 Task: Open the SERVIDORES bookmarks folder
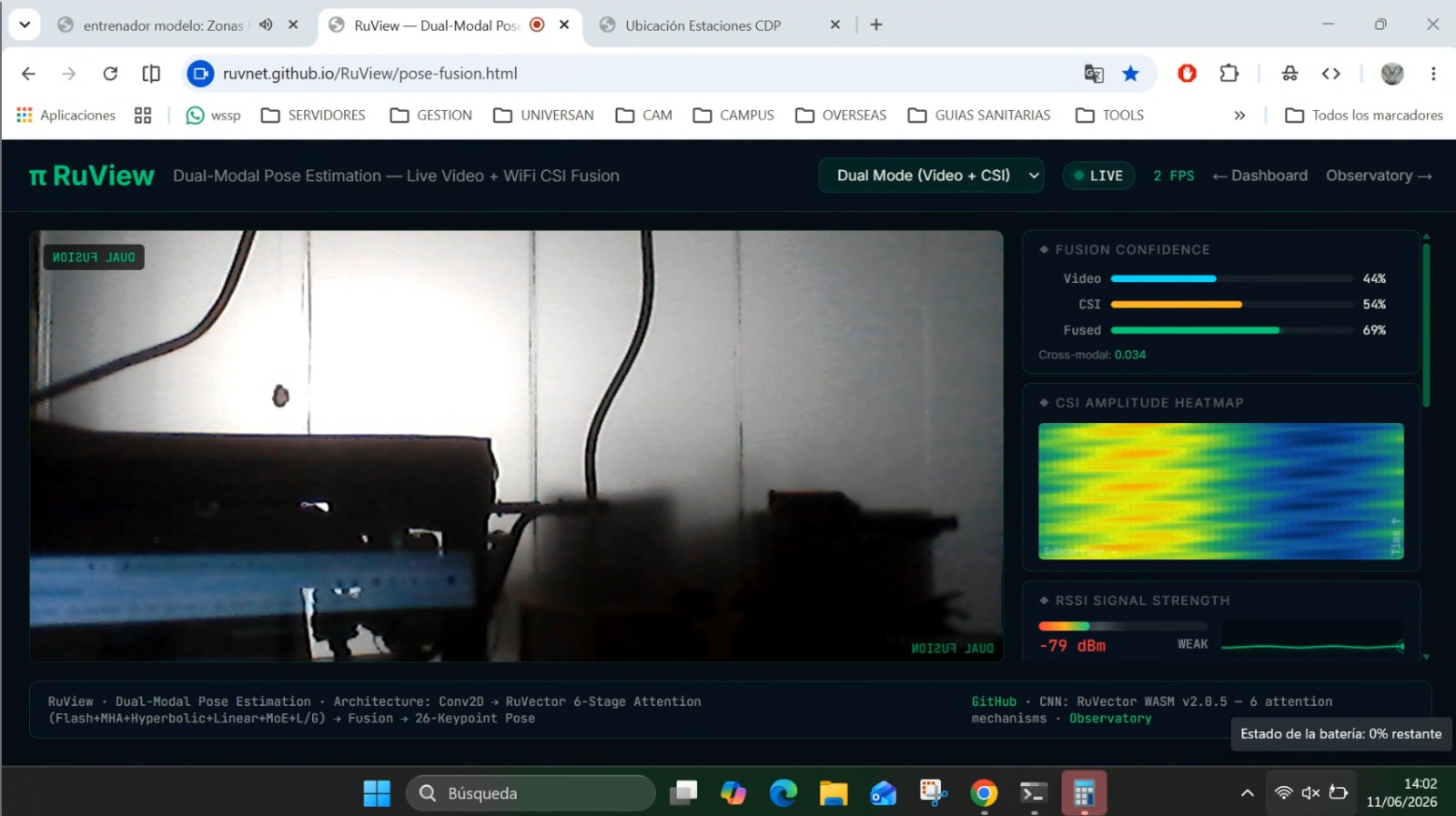pyautogui.click(x=313, y=116)
